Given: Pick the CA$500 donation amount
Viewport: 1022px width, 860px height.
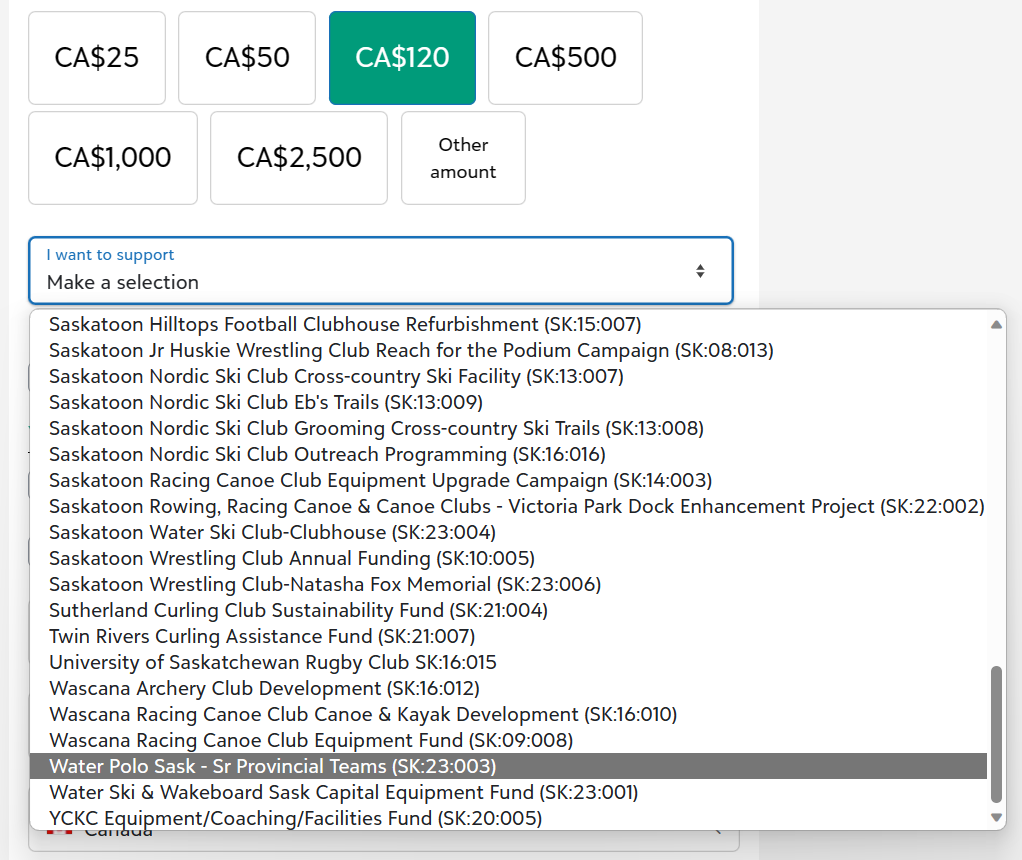Looking at the screenshot, I should tap(565, 58).
